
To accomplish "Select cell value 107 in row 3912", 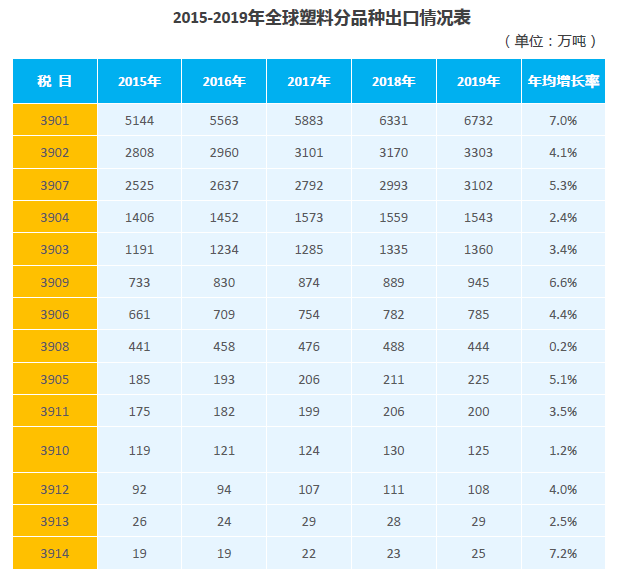I will point(309,489).
